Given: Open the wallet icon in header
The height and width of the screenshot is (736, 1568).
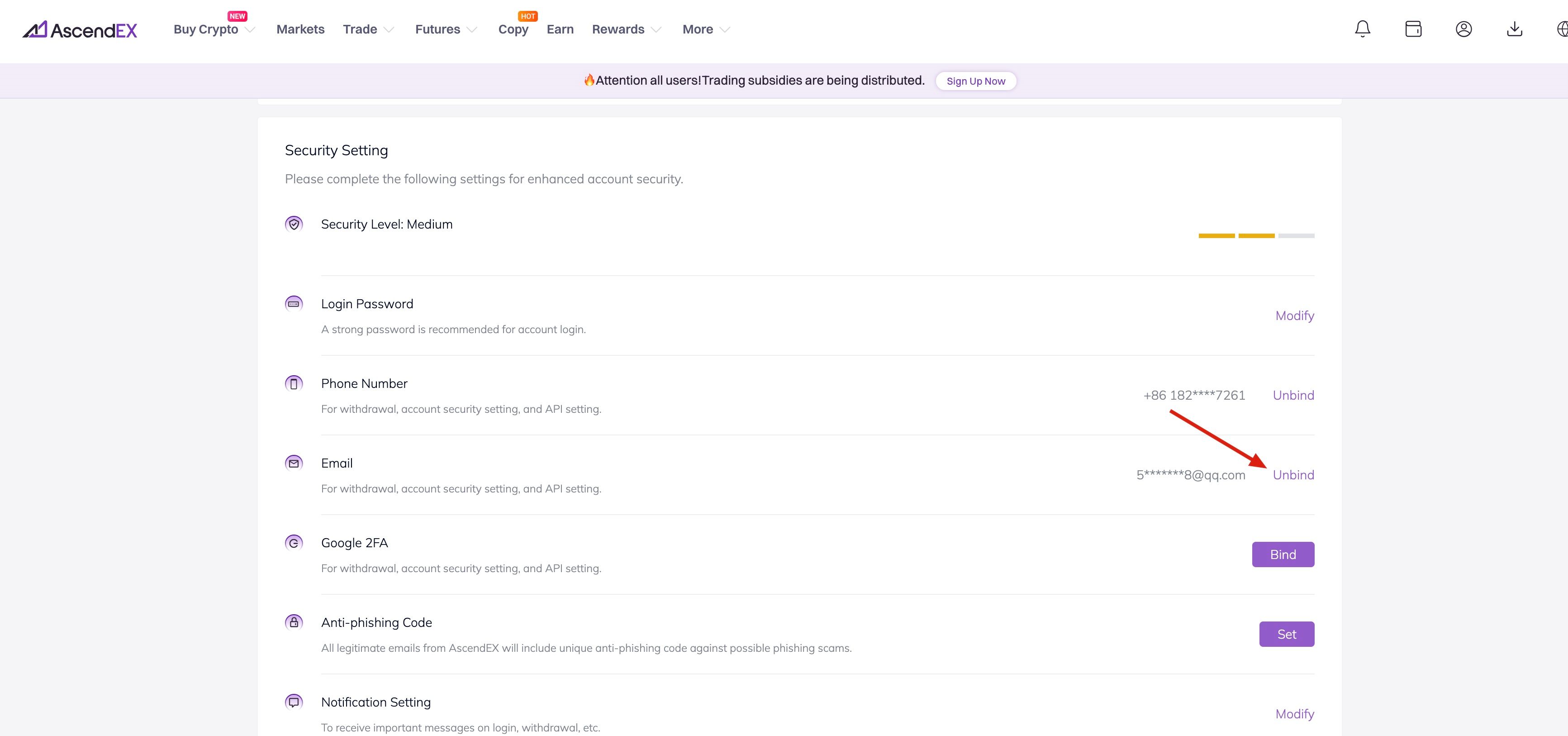Looking at the screenshot, I should tap(1413, 29).
